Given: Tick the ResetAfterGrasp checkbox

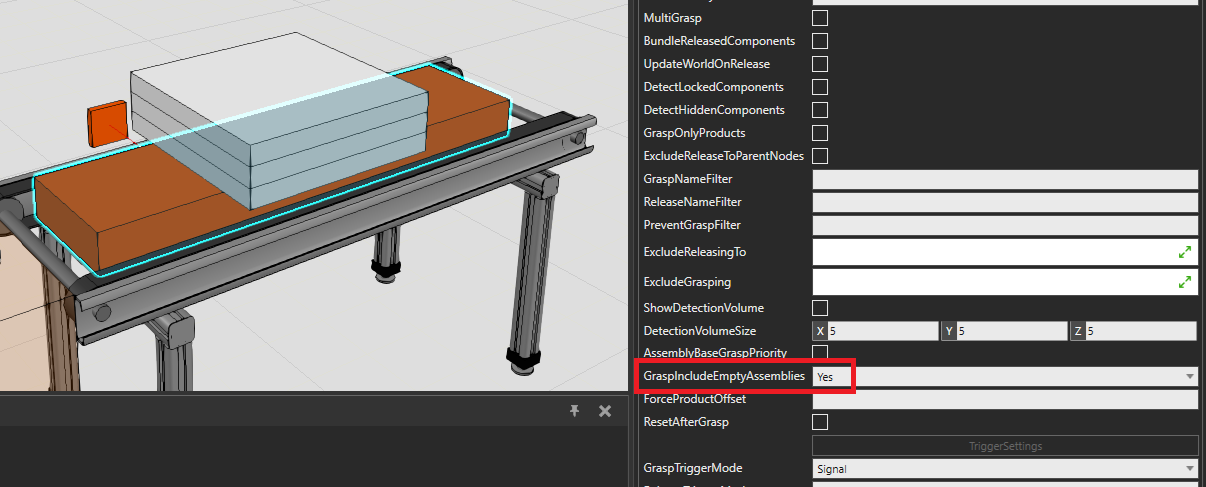Looking at the screenshot, I should point(820,422).
